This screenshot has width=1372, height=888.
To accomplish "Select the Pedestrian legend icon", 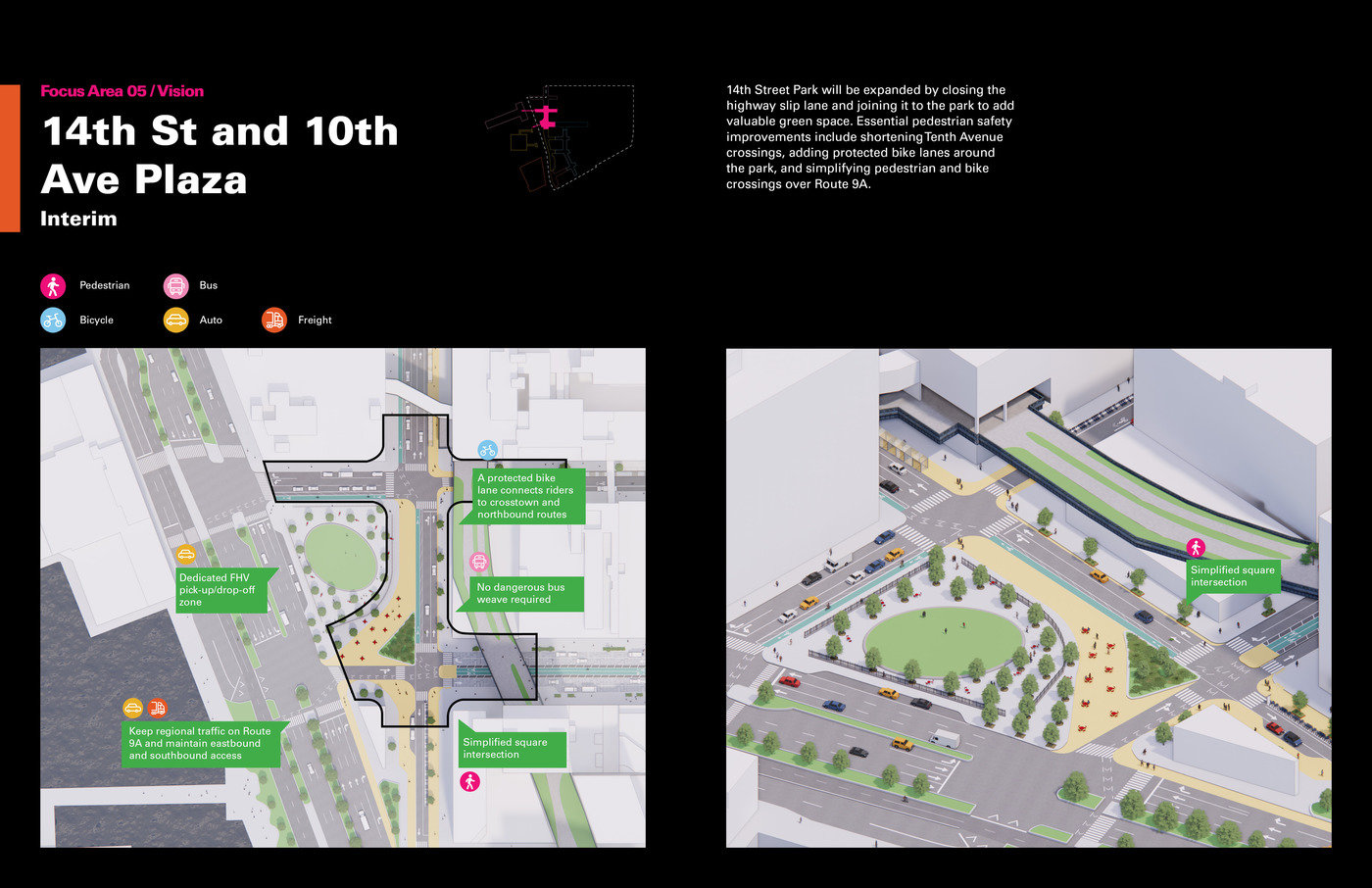I will click(53, 285).
